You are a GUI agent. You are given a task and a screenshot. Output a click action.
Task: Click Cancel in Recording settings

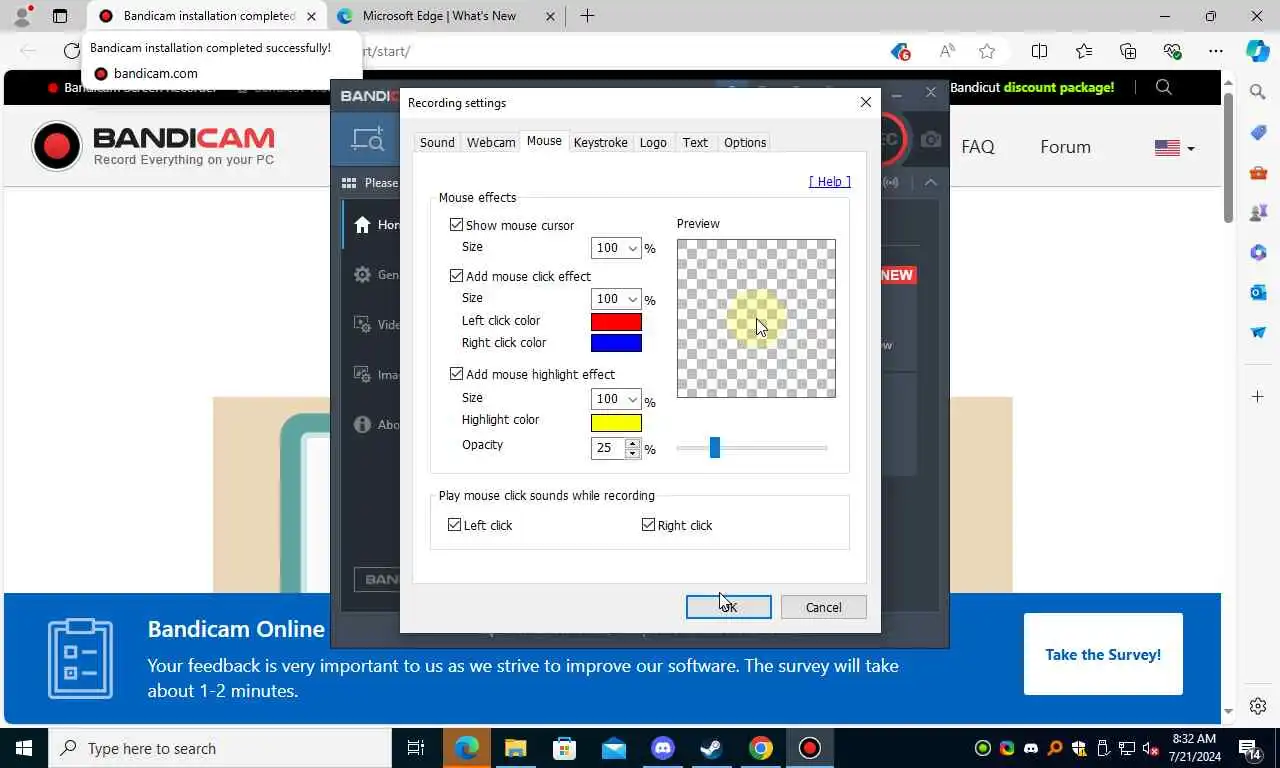(823, 607)
